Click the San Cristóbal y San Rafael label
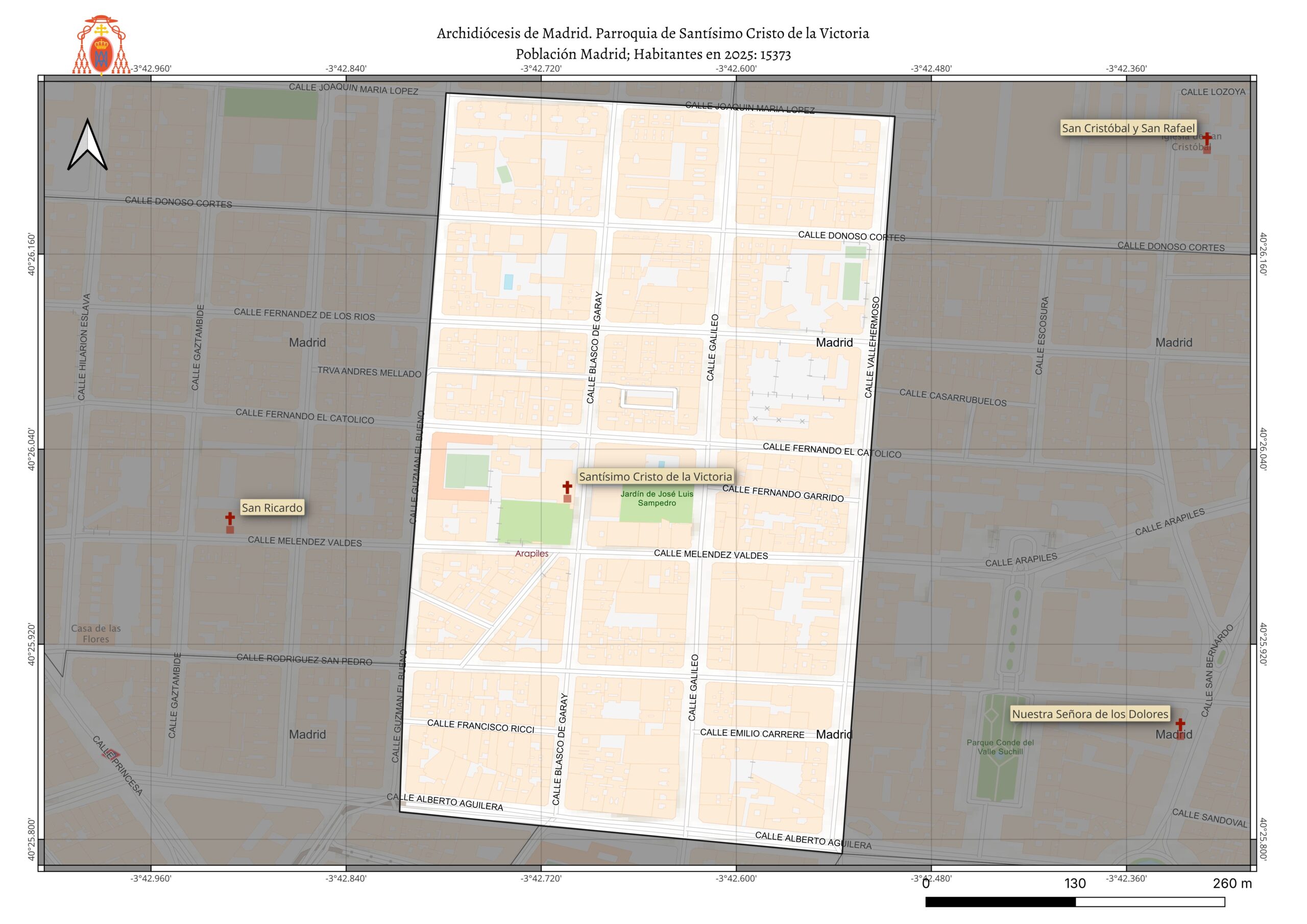Screen dimensions: 1307x924 click(x=1128, y=128)
